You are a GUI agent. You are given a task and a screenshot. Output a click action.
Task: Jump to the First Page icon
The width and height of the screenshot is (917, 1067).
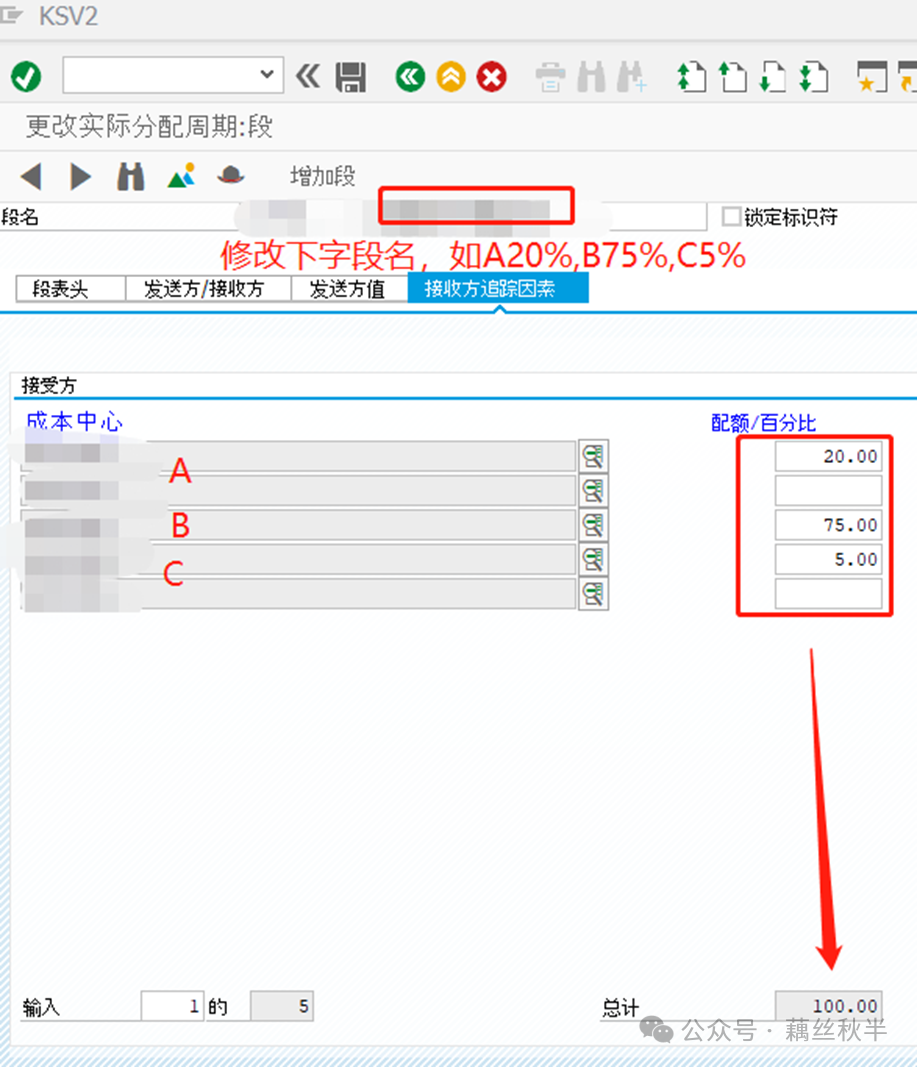click(691, 77)
